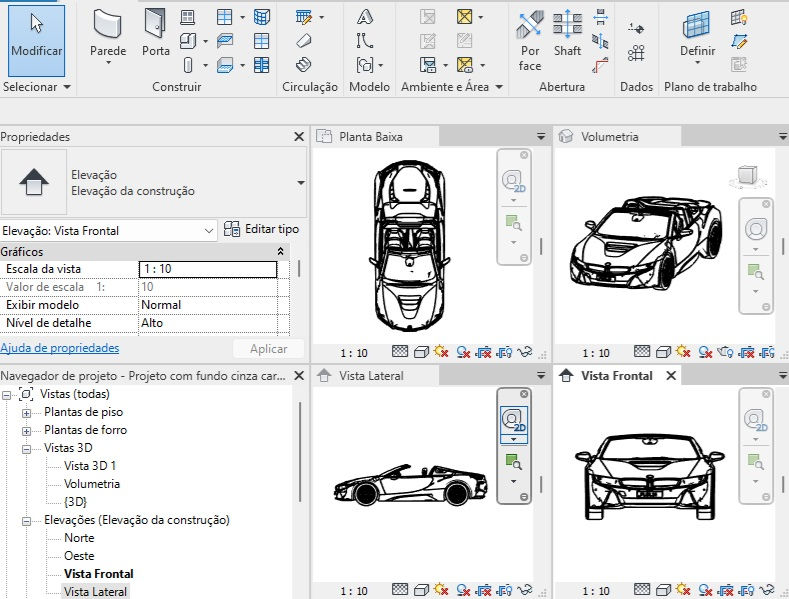789x599 pixels.
Task: Toggle shadows in Planta Baixa view bar
Action: tap(463, 352)
